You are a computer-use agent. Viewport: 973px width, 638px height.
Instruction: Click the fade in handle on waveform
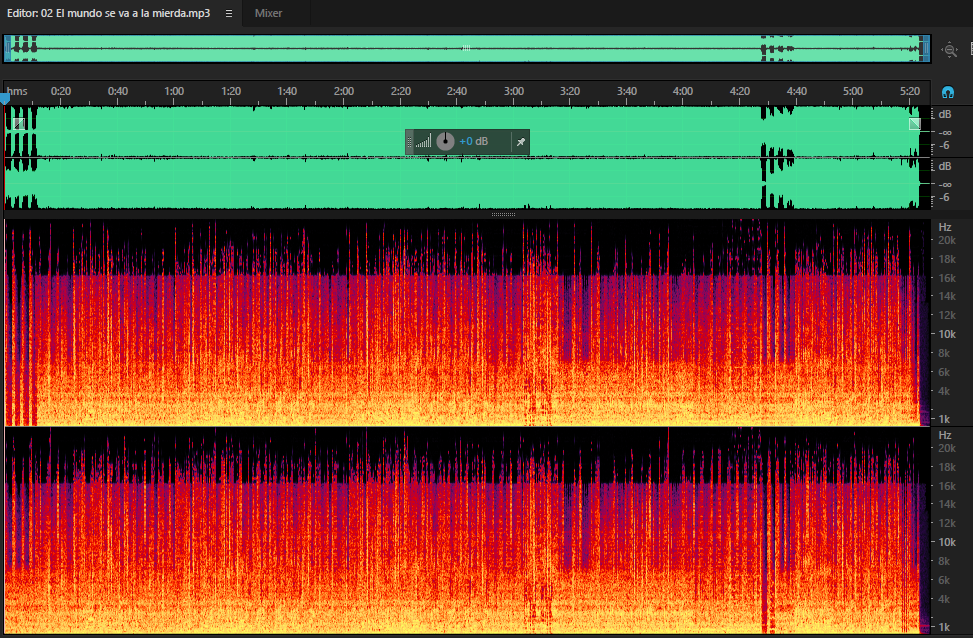tap(19, 124)
